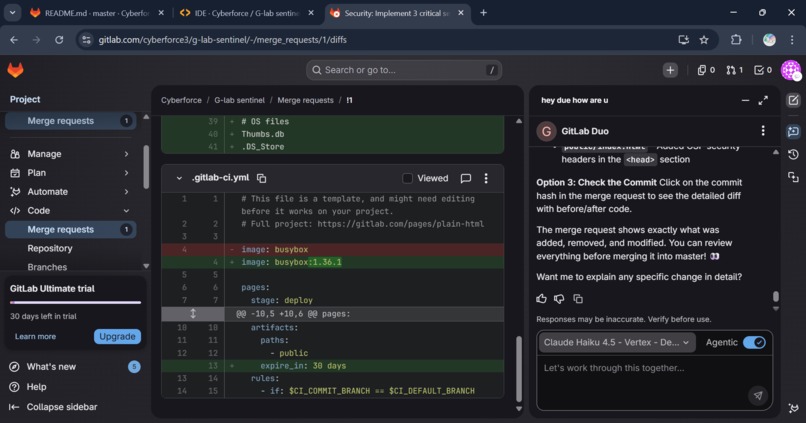806x423 pixels.
Task: Go to G-lab sentinel breadcrumb link
Action: 240,100
